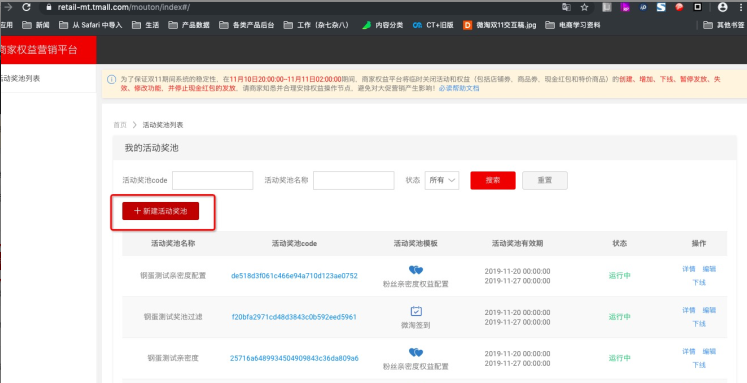
Task: Click the info icon in the notice banner
Action: pos(111,80)
